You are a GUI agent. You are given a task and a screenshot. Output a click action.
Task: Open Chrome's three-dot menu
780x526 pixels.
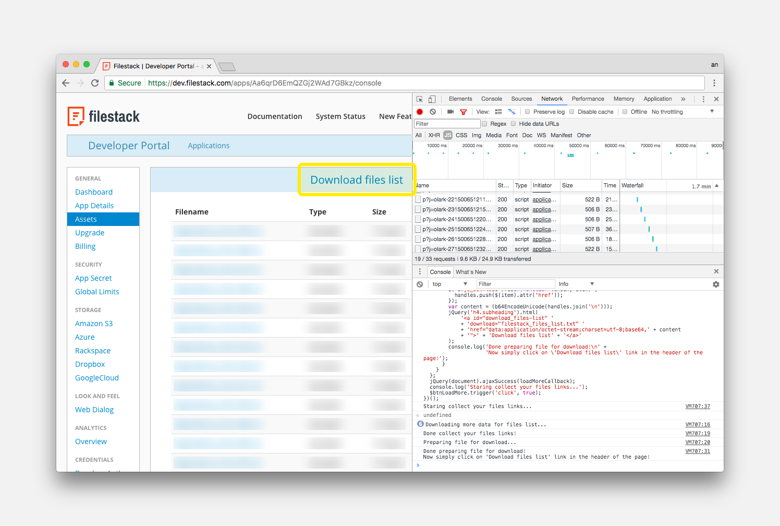(714, 83)
